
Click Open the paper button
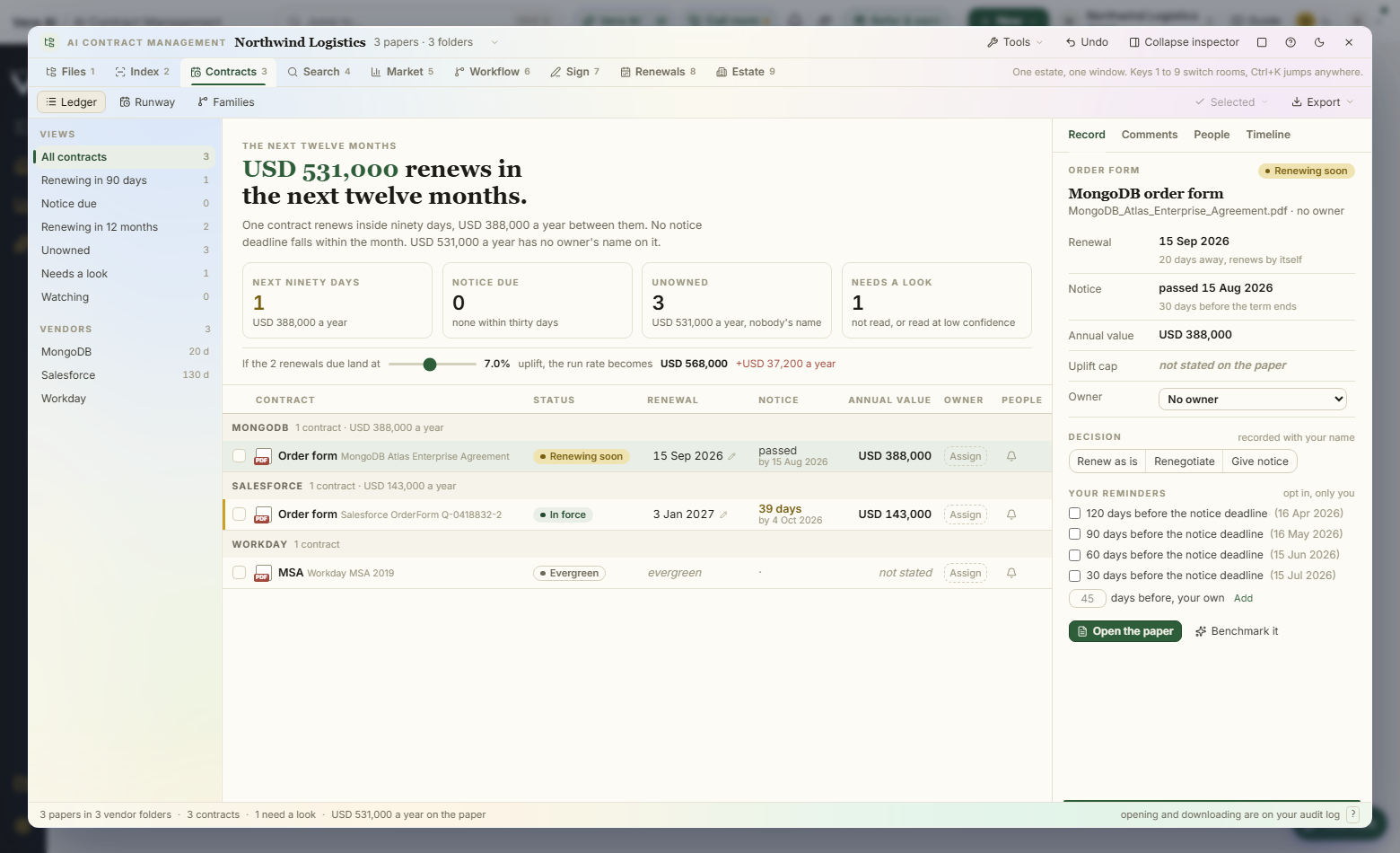click(1124, 631)
